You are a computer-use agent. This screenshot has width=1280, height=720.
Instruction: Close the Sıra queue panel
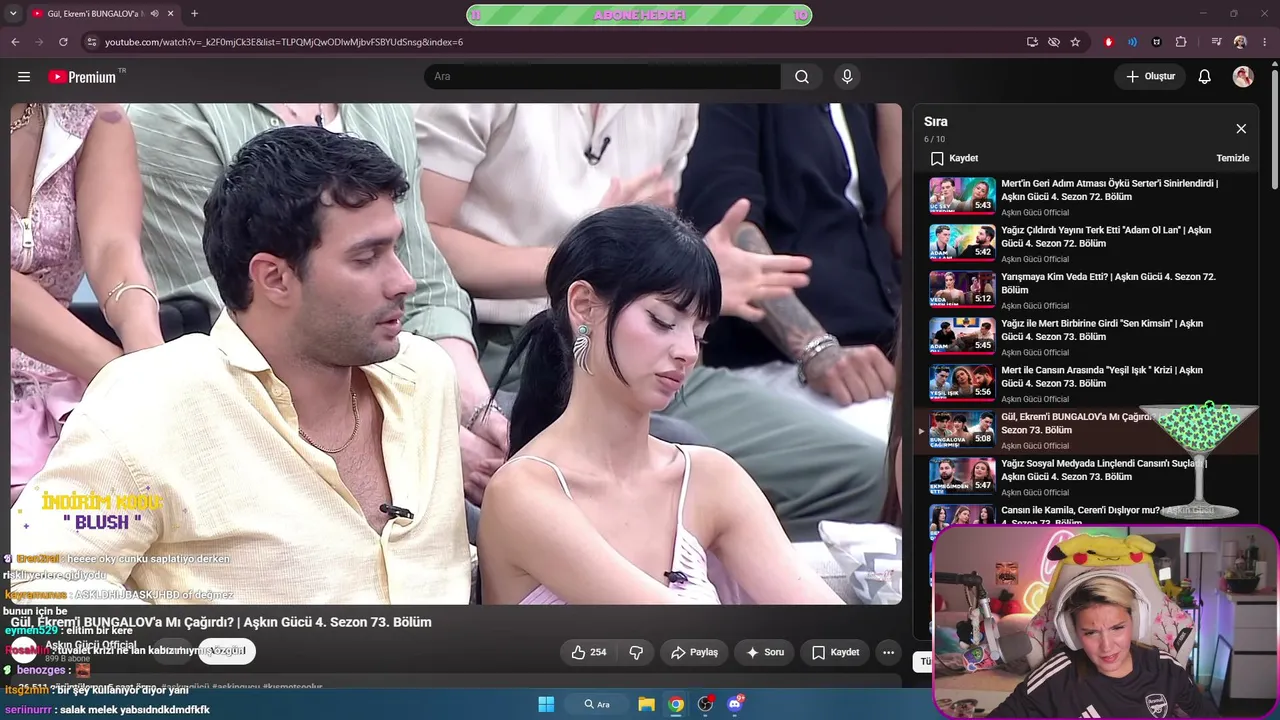pos(1241,129)
